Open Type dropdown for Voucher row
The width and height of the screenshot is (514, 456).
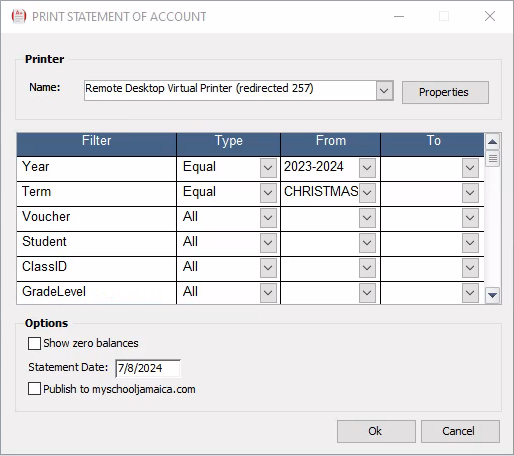(x=268, y=218)
